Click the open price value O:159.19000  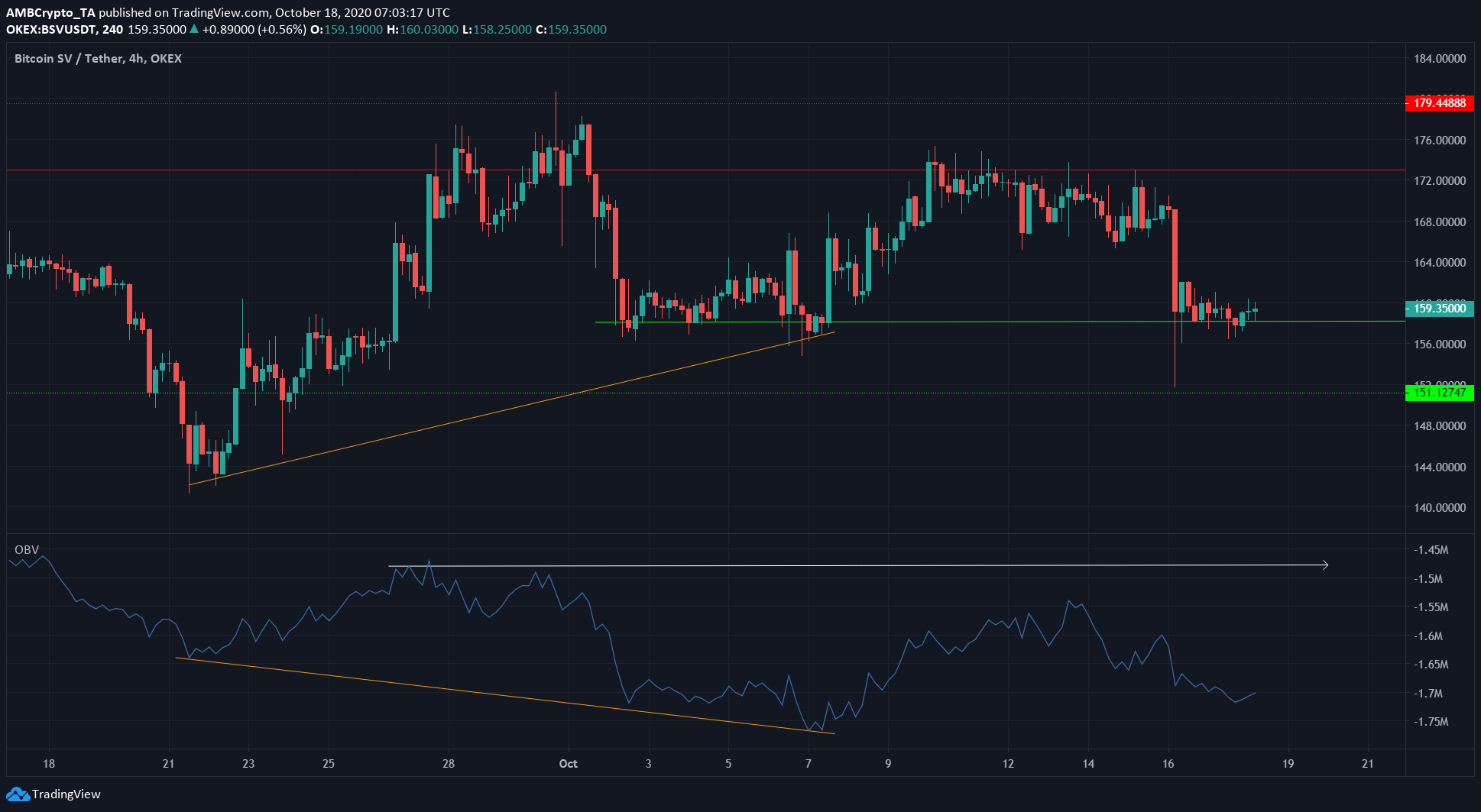click(345, 30)
